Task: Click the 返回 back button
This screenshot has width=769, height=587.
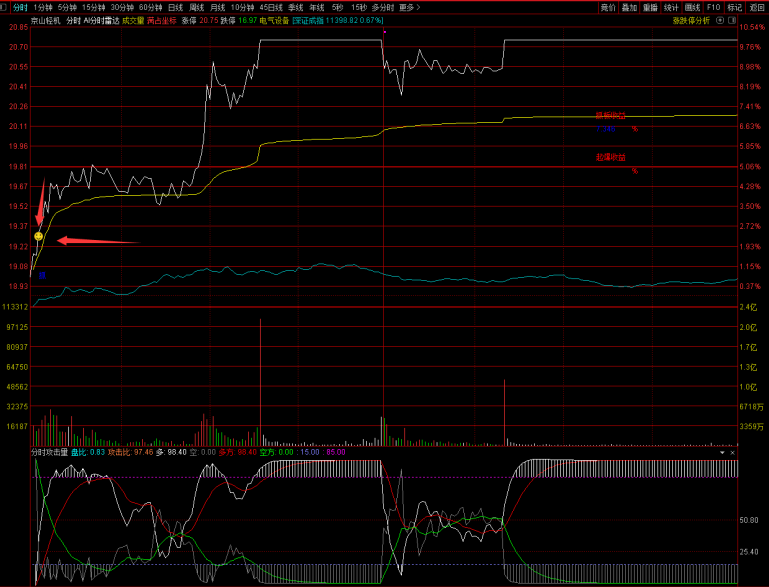Action: tap(756, 7)
